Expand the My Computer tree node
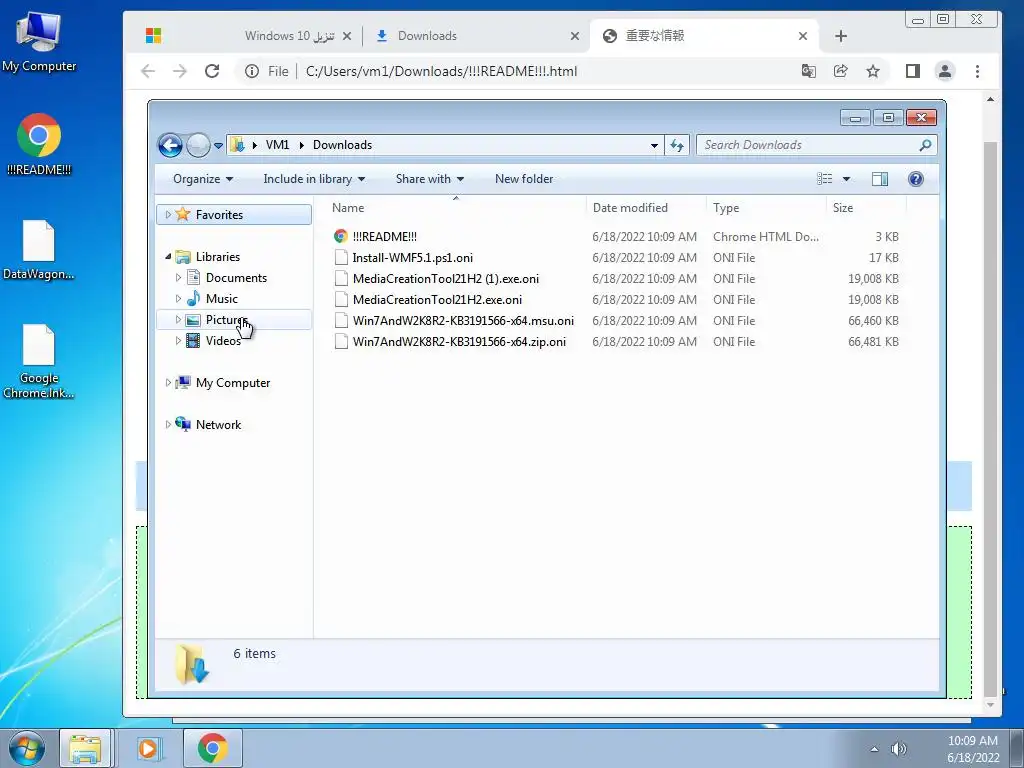 [x=168, y=383]
